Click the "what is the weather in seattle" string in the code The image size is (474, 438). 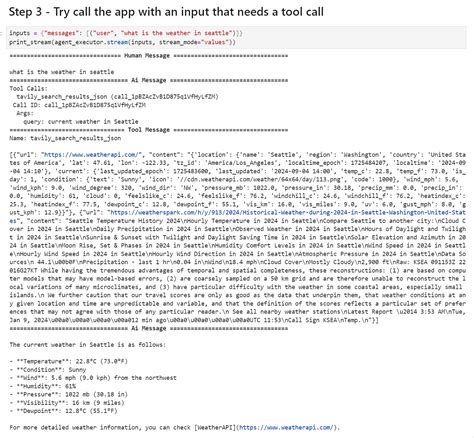pyautogui.click(x=176, y=33)
